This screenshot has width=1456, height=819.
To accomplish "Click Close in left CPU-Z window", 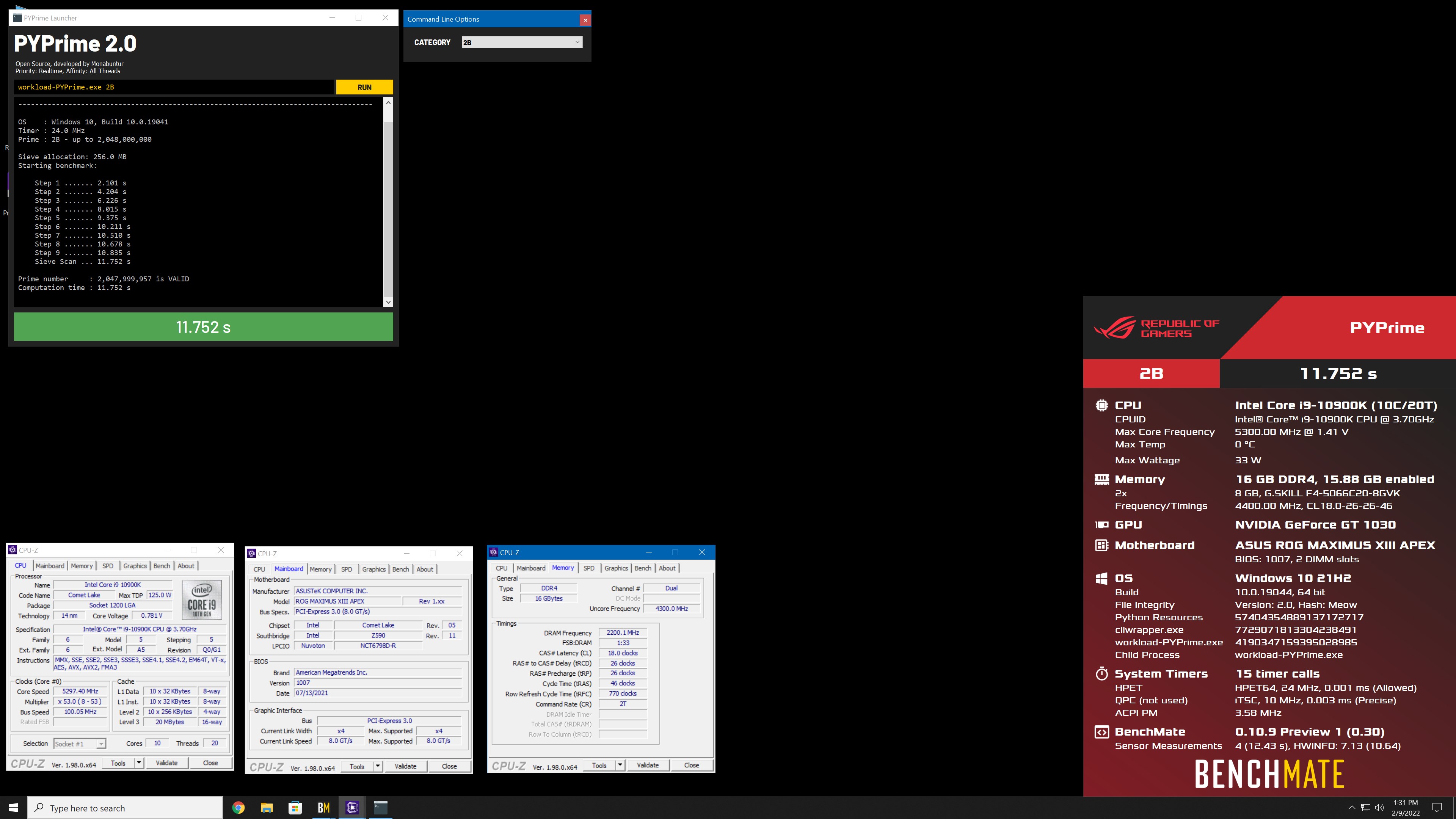I will pyautogui.click(x=210, y=763).
